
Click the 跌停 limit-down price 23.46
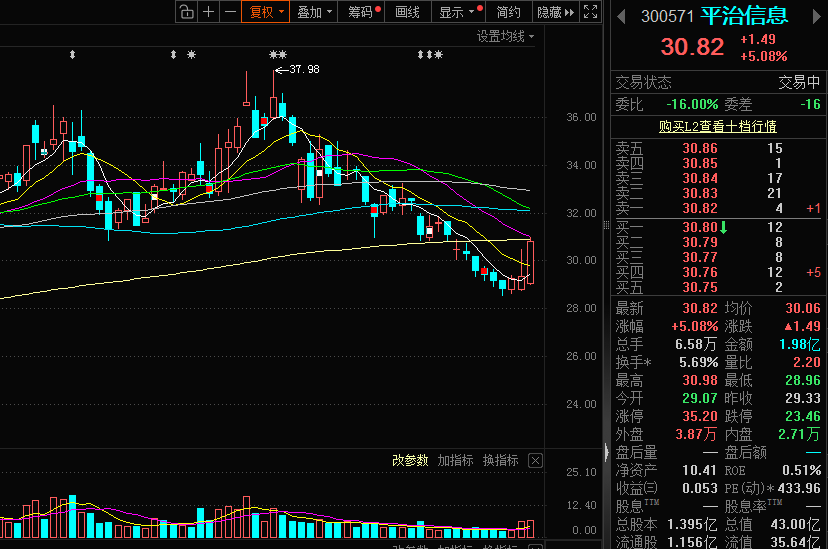tap(803, 417)
